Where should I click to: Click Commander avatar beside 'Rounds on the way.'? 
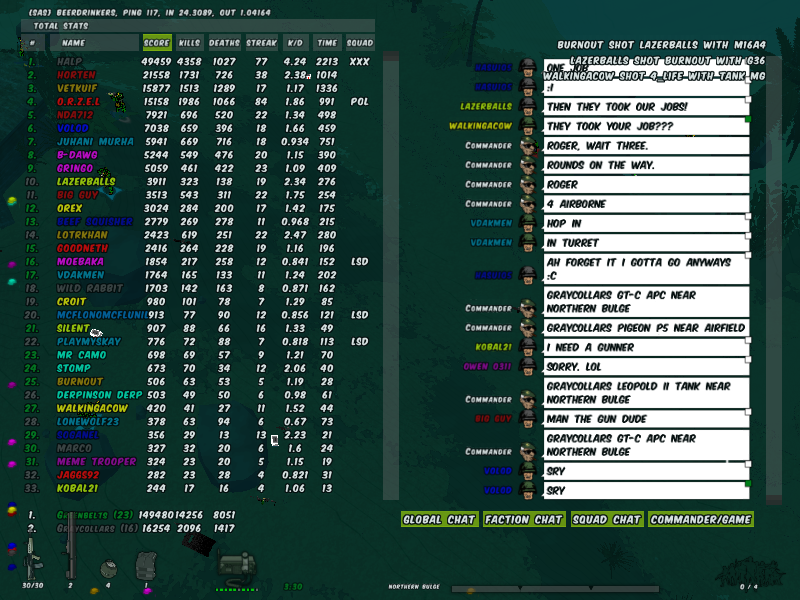(x=529, y=165)
